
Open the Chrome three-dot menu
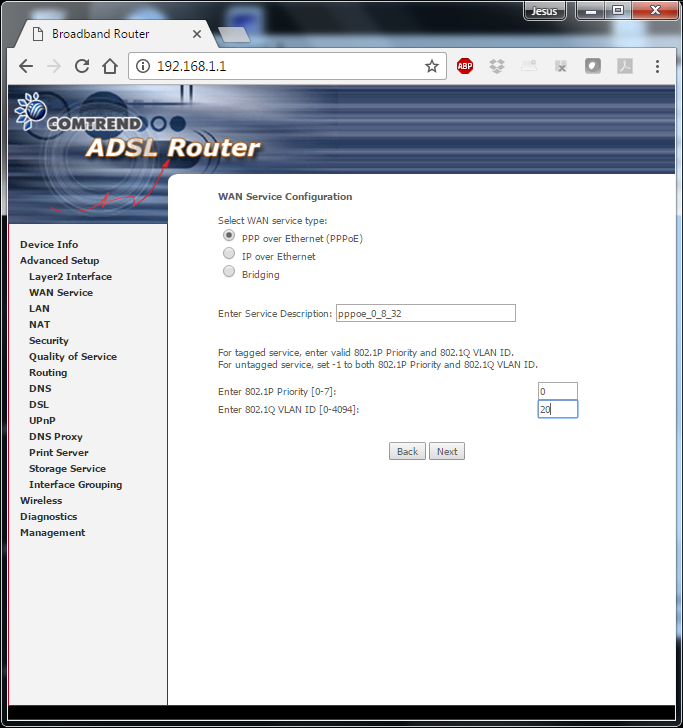(657, 66)
